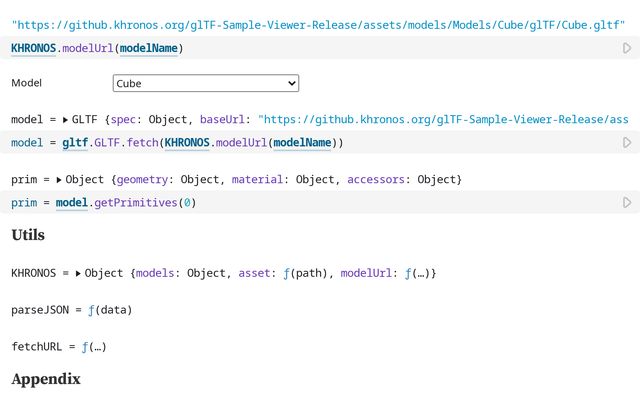Open the Model dropdown showing Cube

[x=206, y=84]
